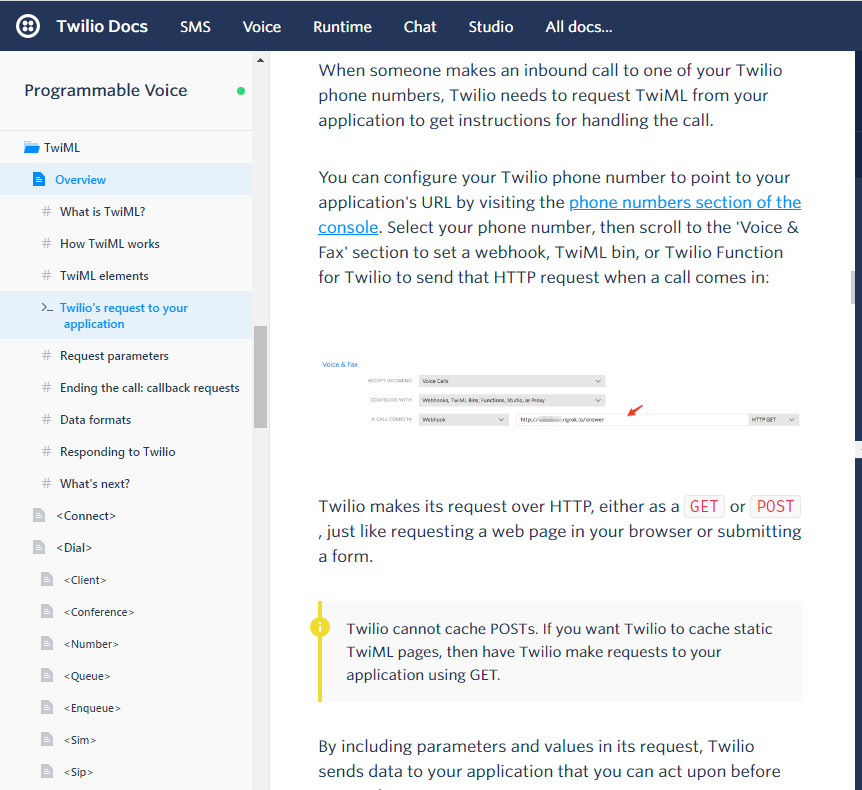Viewport: 862px width, 790px height.
Task: Click the <Dial> document icon
Action: point(39,547)
